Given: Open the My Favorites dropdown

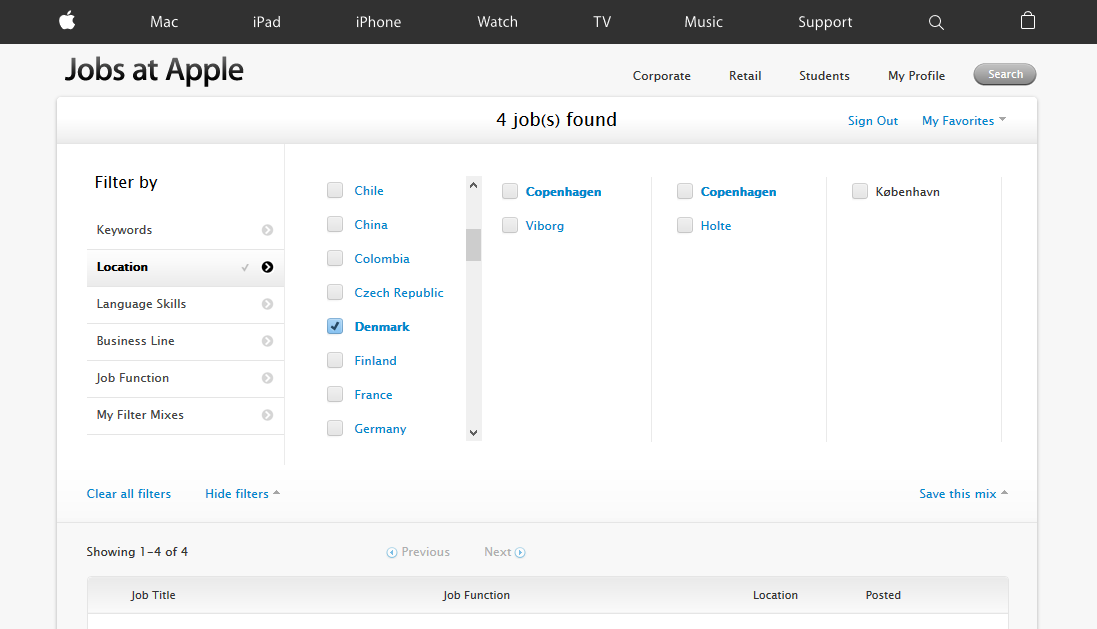Looking at the screenshot, I should pos(963,120).
